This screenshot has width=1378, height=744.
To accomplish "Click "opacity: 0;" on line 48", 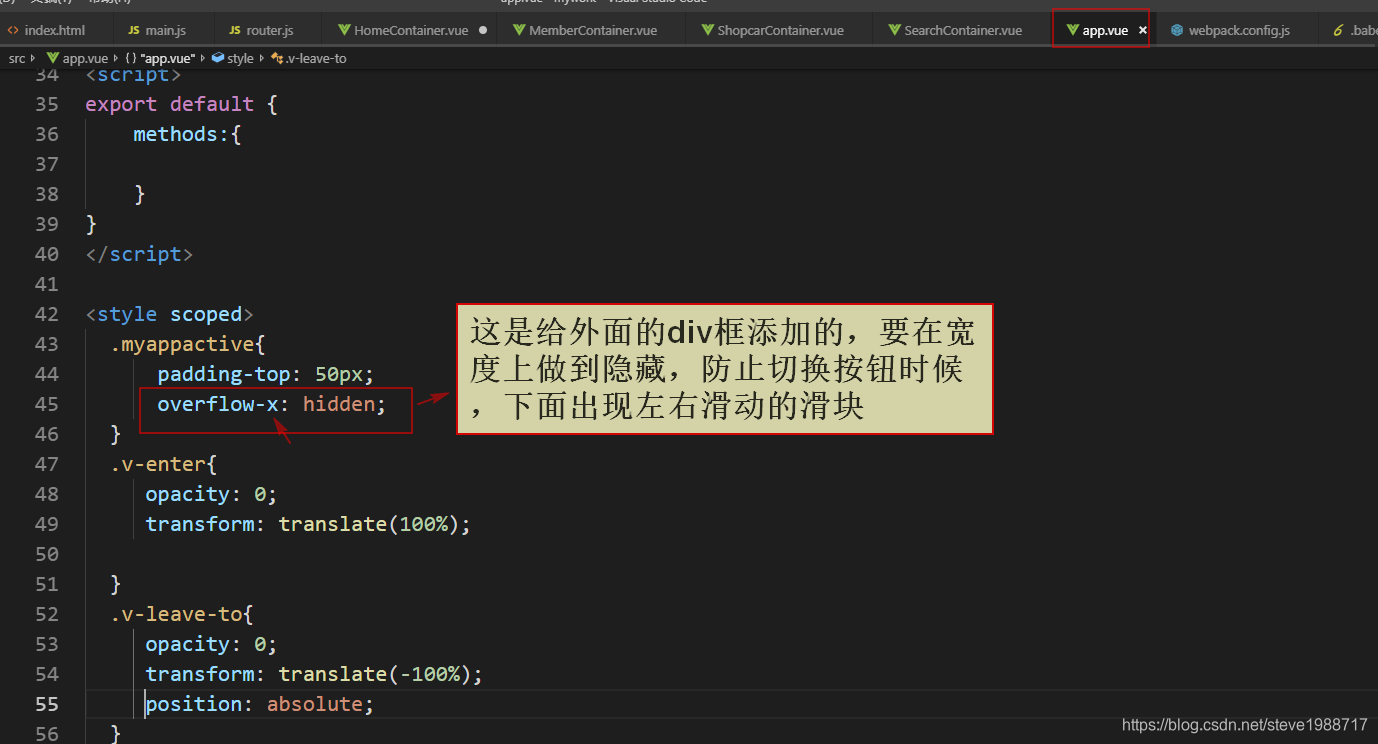I will (x=211, y=494).
